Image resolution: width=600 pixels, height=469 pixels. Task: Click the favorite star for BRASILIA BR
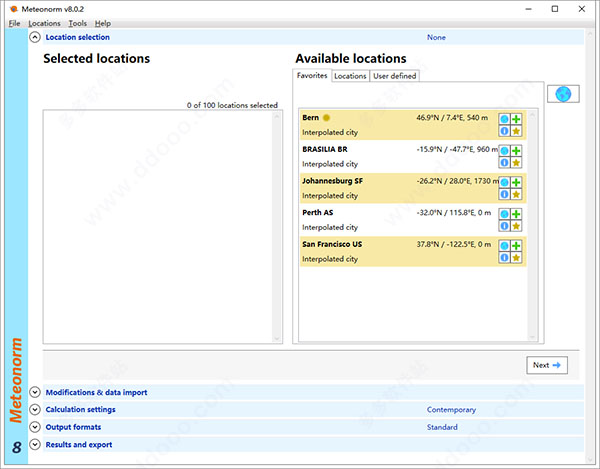tap(516, 163)
